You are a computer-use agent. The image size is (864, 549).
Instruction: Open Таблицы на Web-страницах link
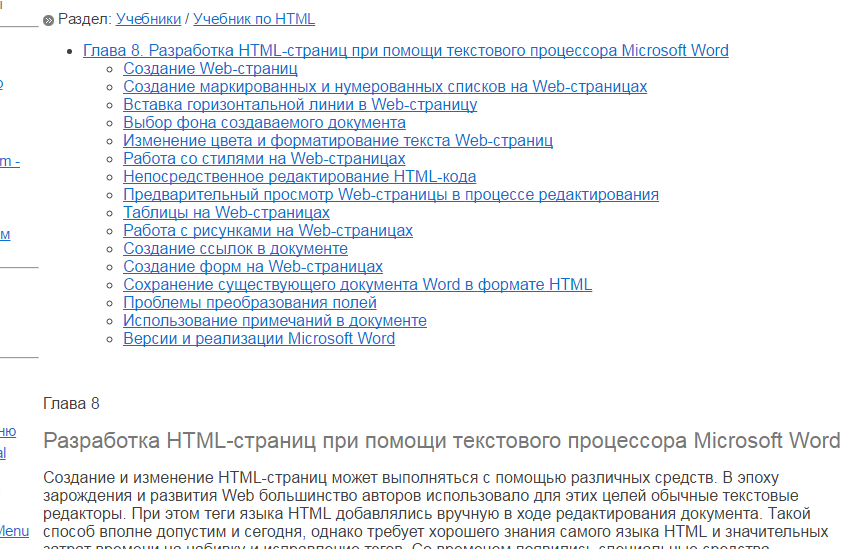tap(226, 213)
